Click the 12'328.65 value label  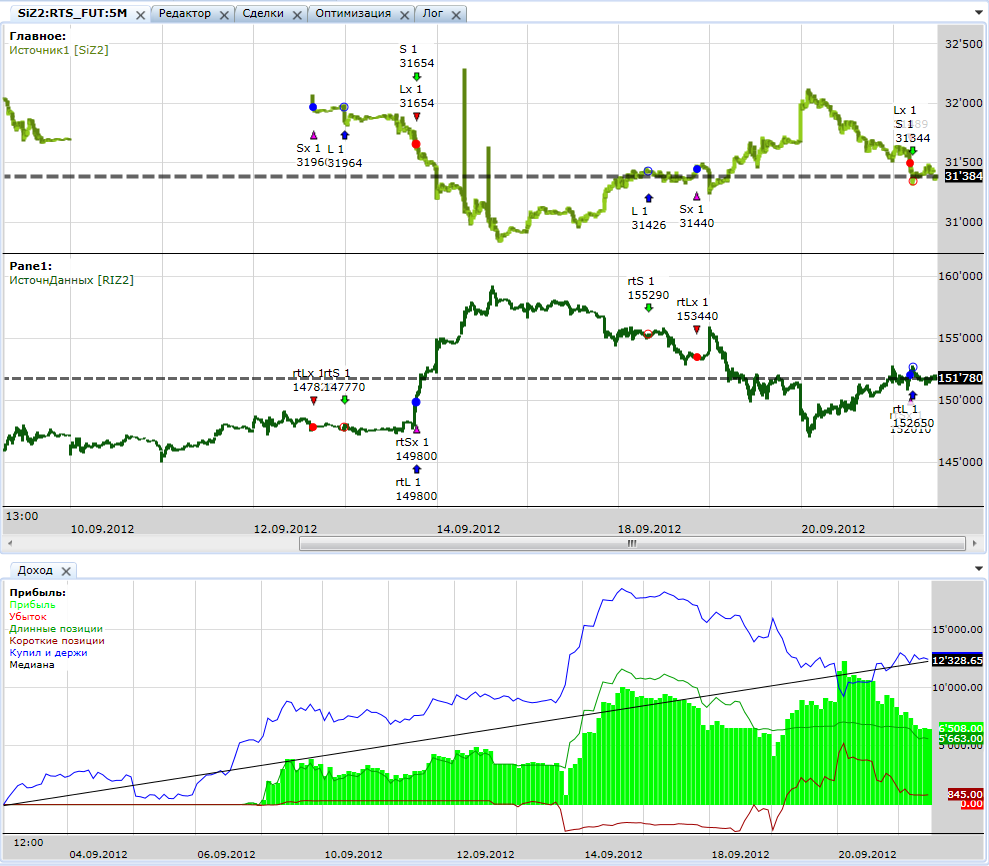(x=957, y=660)
